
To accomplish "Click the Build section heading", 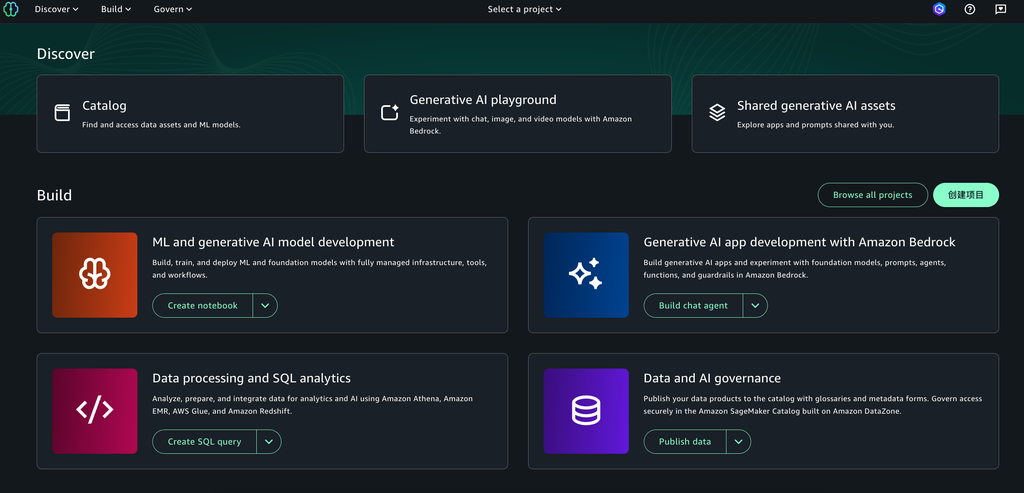I will point(54,195).
